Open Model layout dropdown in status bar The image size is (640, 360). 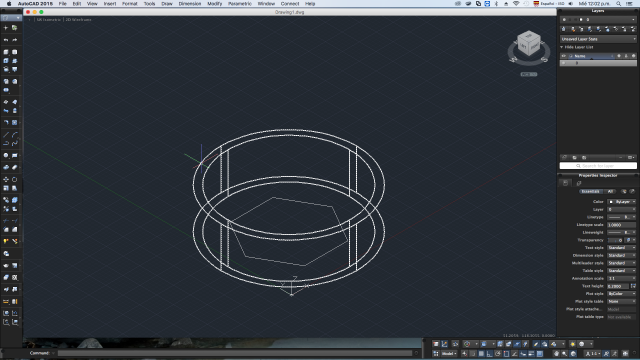[449, 353]
